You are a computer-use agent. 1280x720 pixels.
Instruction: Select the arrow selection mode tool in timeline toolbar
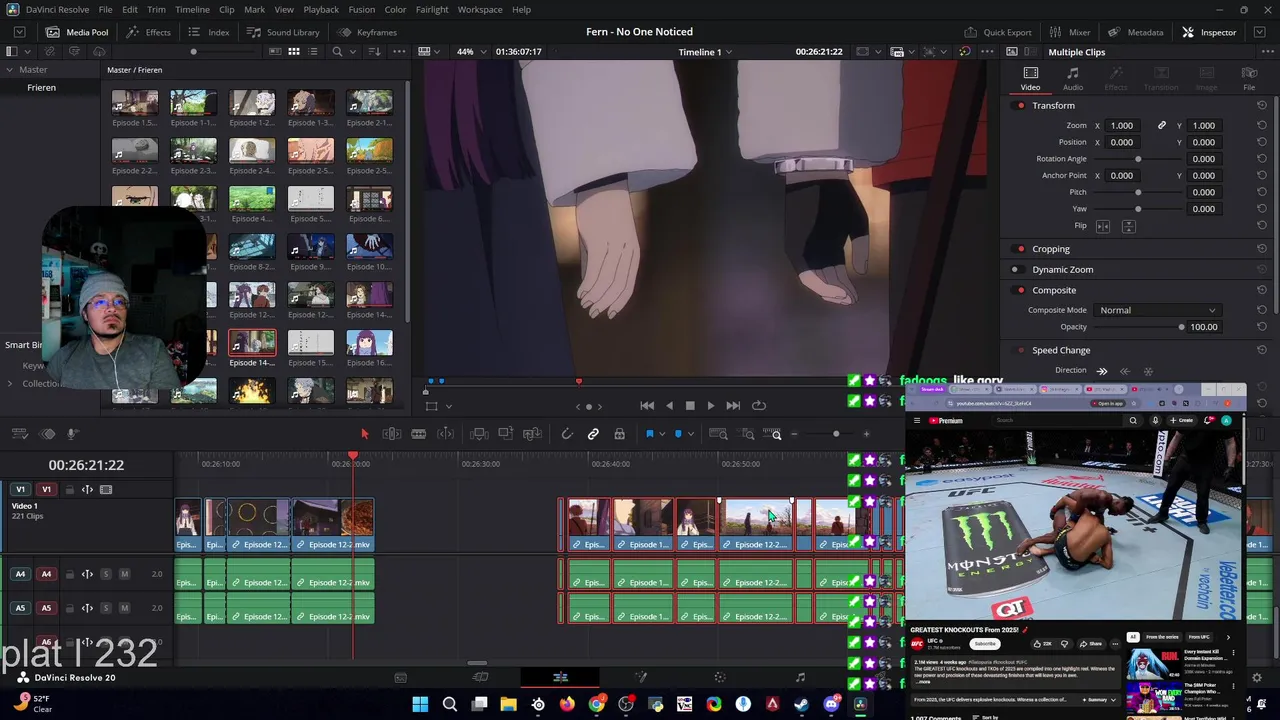364,434
